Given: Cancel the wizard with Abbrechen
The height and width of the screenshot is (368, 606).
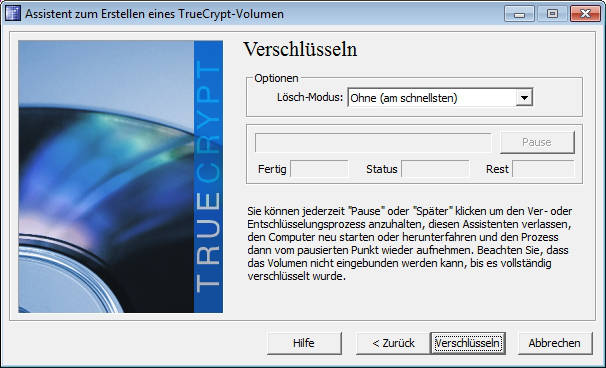Looking at the screenshot, I should tap(555, 343).
